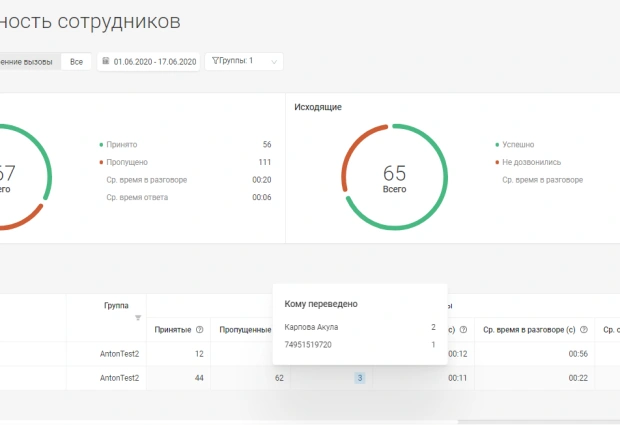The height and width of the screenshot is (425, 620).
Task: Click the calendar icon in date range field
Action: [106, 61]
